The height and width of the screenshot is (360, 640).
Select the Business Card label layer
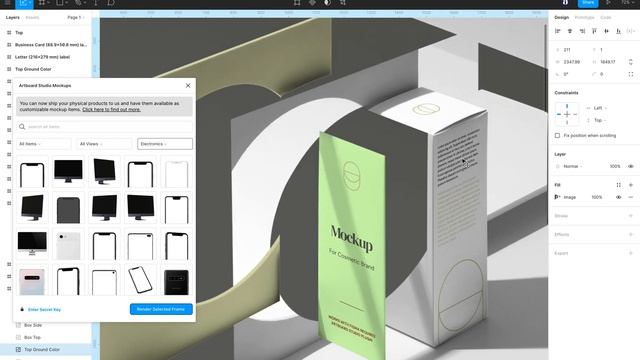51,45
